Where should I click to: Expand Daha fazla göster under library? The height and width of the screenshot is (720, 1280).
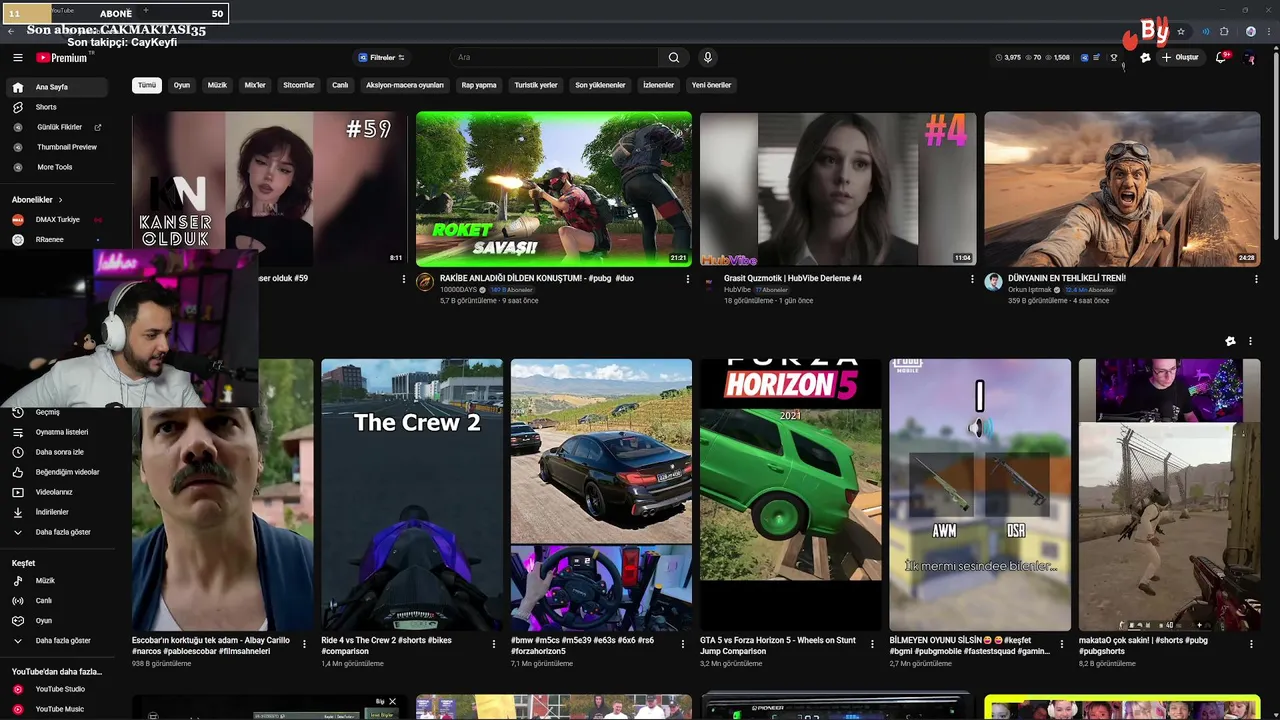click(x=63, y=532)
